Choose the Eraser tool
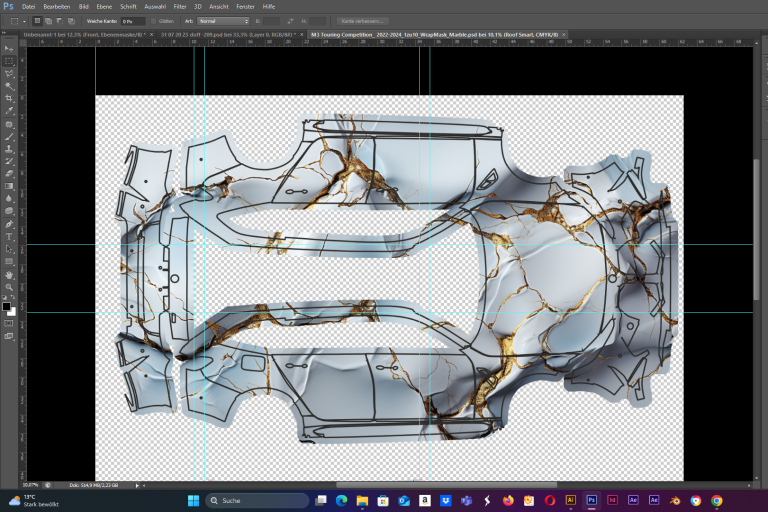 coord(9,173)
